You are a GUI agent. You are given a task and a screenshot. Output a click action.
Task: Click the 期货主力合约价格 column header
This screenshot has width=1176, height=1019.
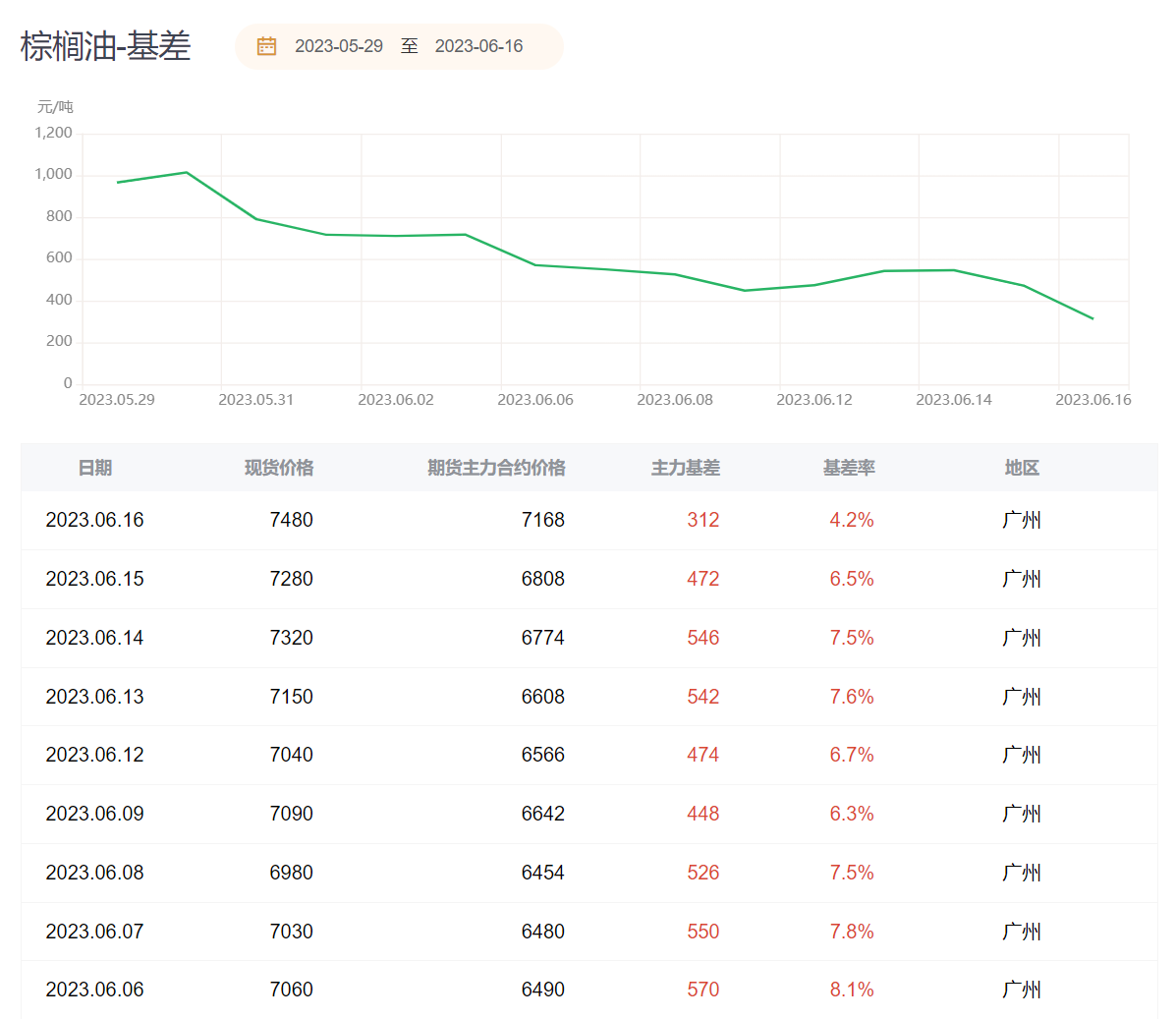pyautogui.click(x=496, y=469)
